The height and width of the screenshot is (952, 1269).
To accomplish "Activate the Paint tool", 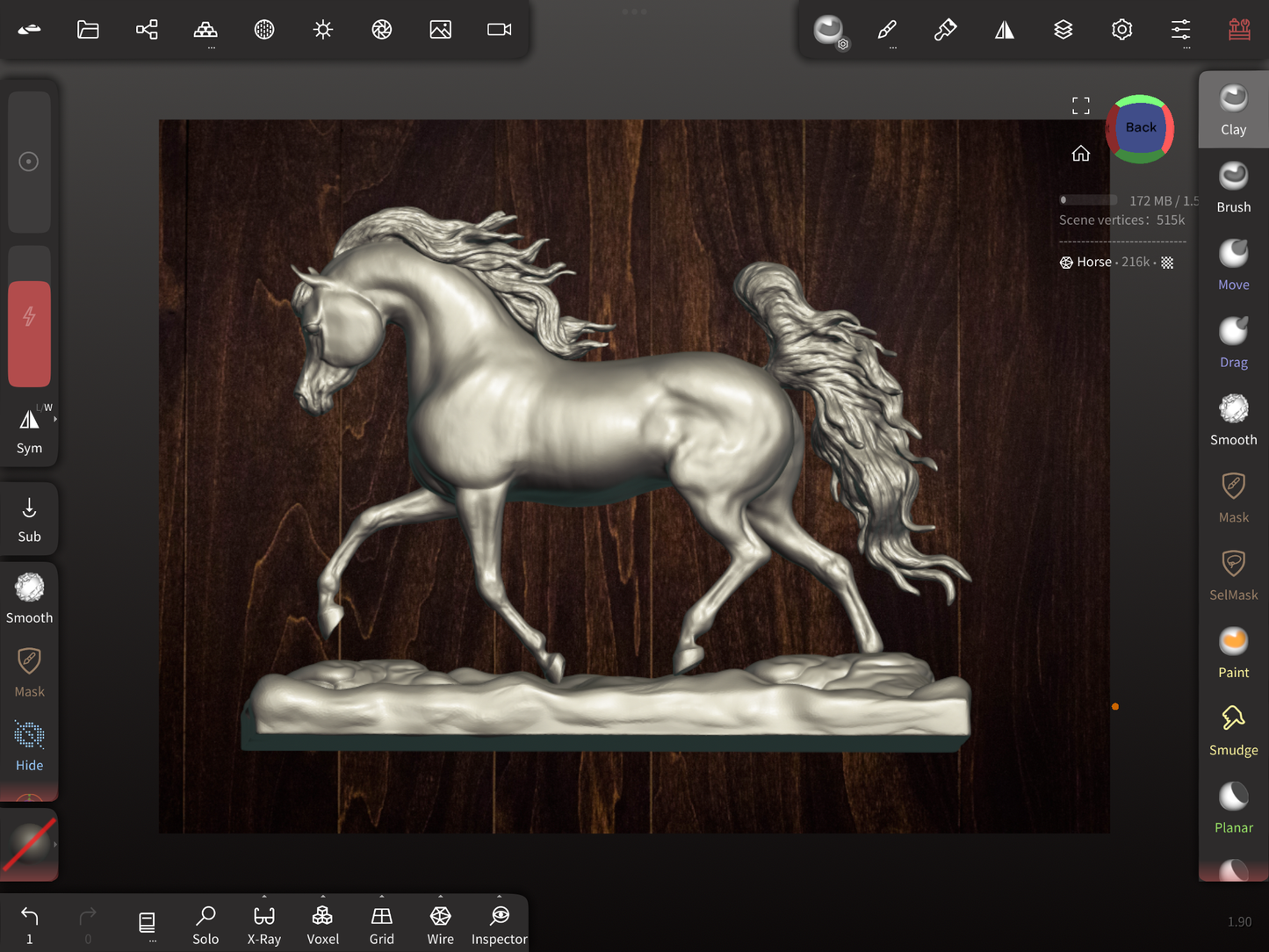I will pos(1233,653).
